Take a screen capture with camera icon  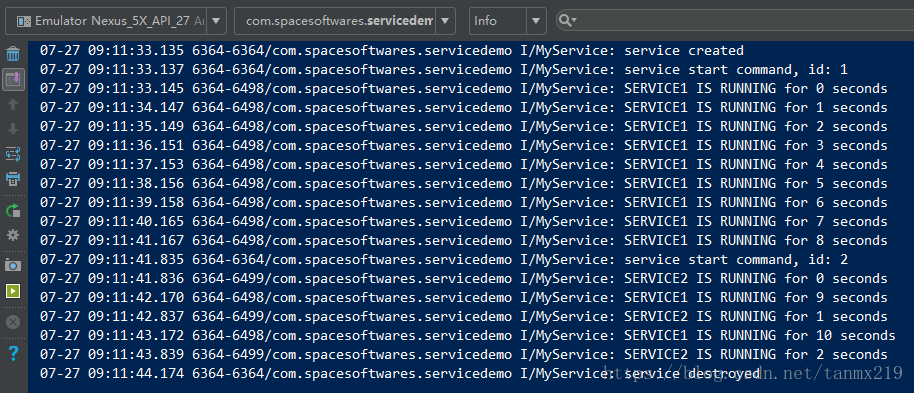point(13,265)
